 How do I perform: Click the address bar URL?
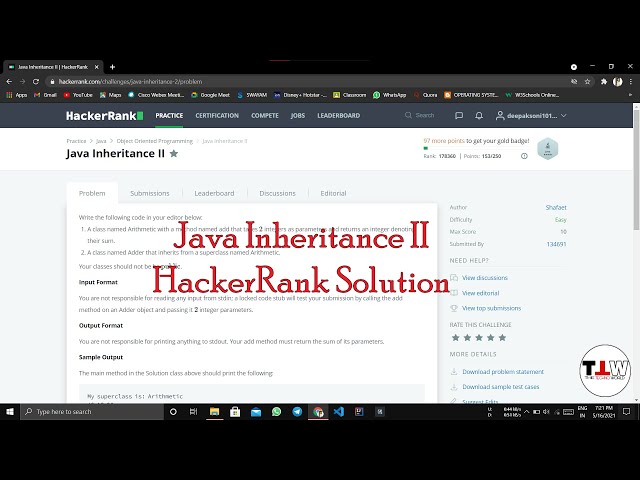[131, 82]
